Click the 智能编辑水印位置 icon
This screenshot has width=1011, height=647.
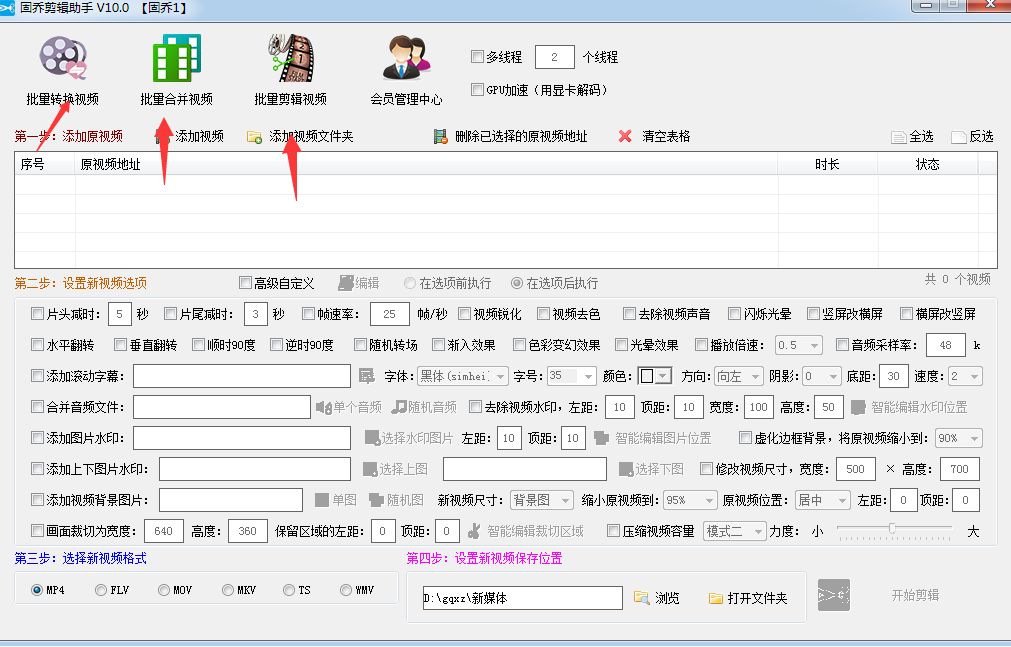[x=858, y=407]
